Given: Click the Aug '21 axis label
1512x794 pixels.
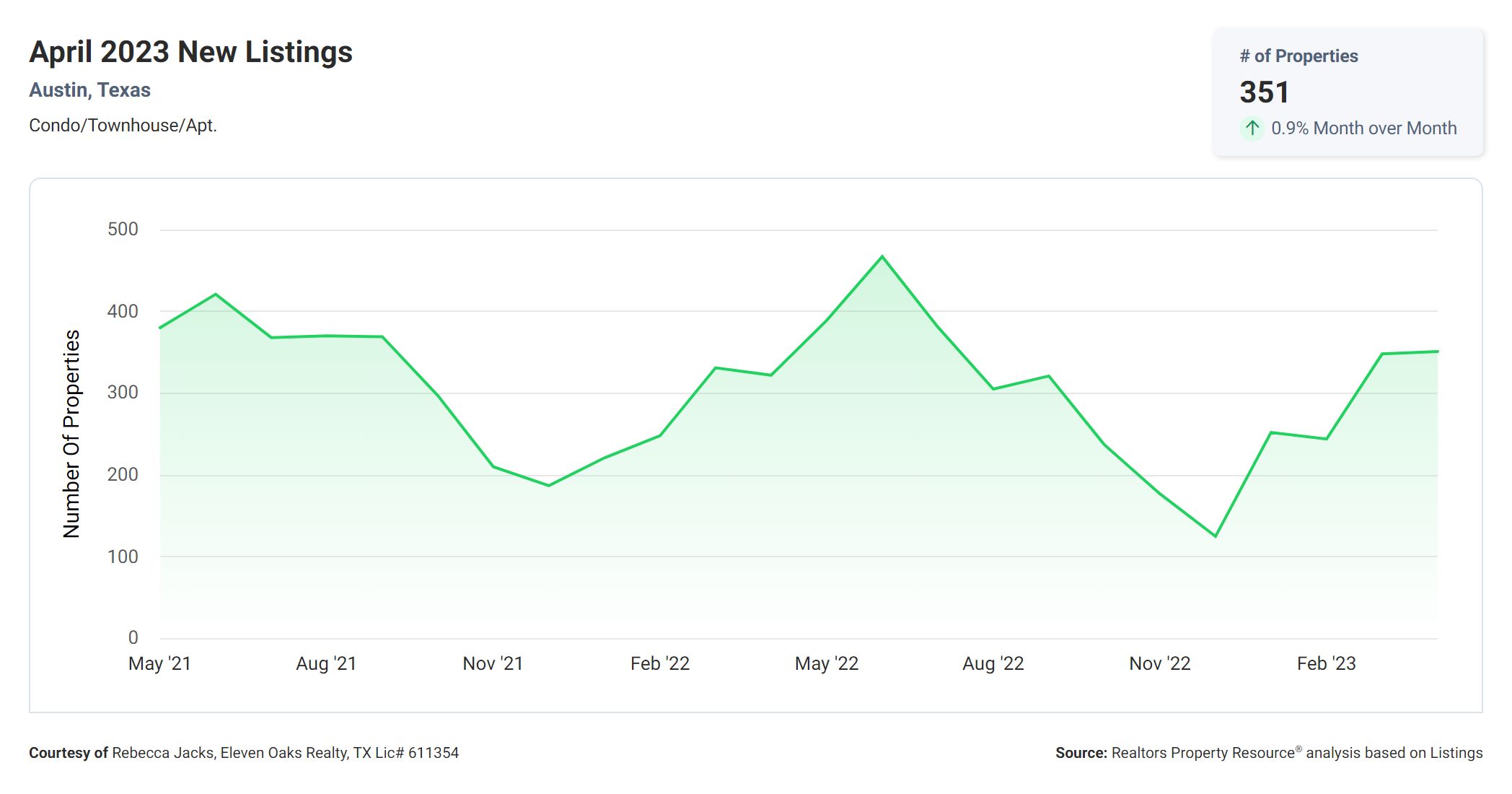Looking at the screenshot, I should tap(326, 663).
